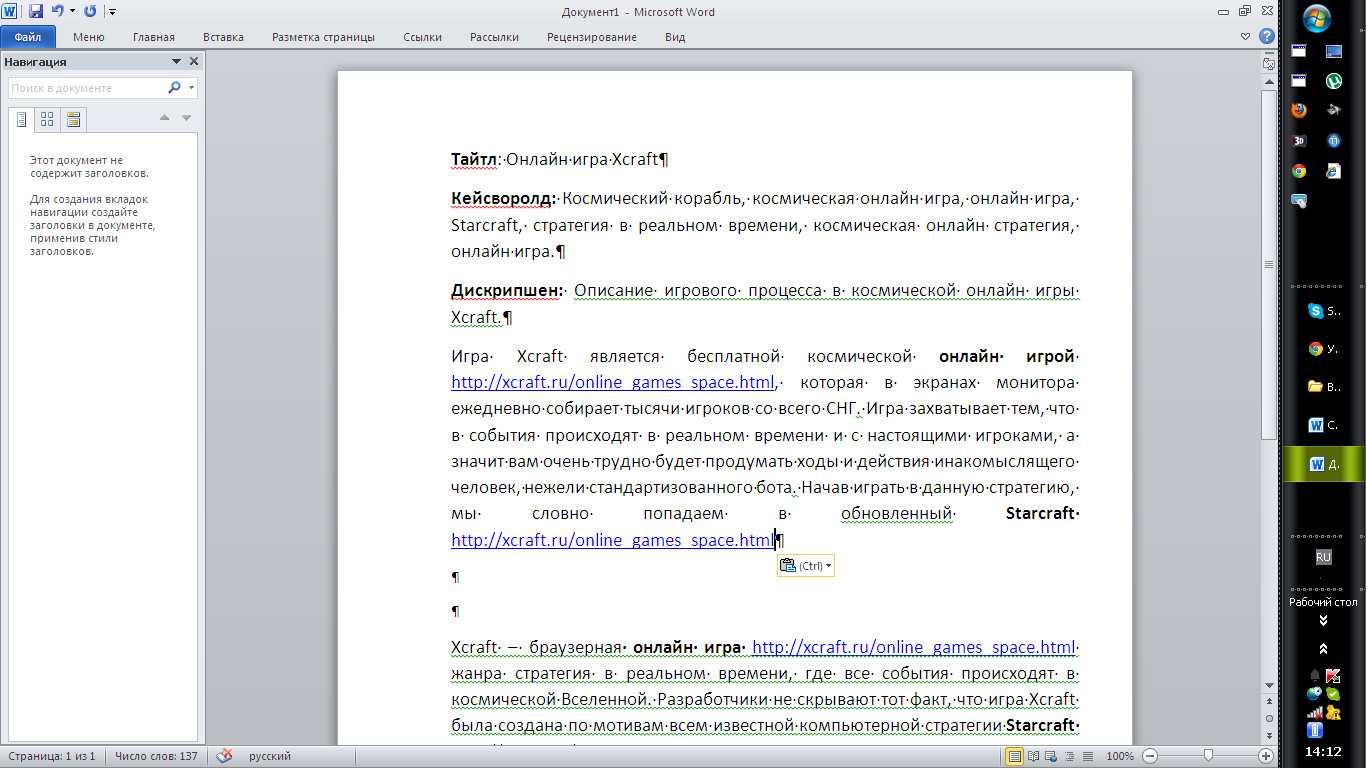Click the Число слов: 137 status indicator
The height and width of the screenshot is (768, 1366).
tap(156, 756)
